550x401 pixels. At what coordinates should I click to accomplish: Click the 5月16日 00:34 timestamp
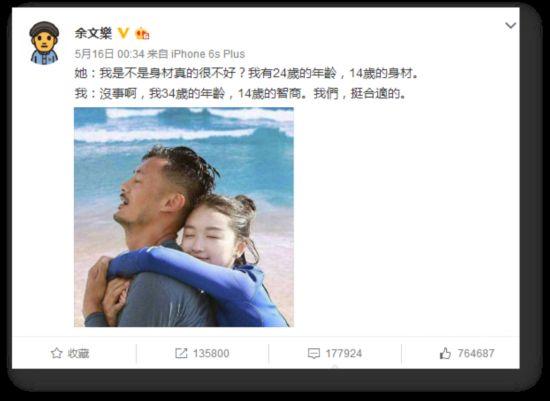[109, 54]
